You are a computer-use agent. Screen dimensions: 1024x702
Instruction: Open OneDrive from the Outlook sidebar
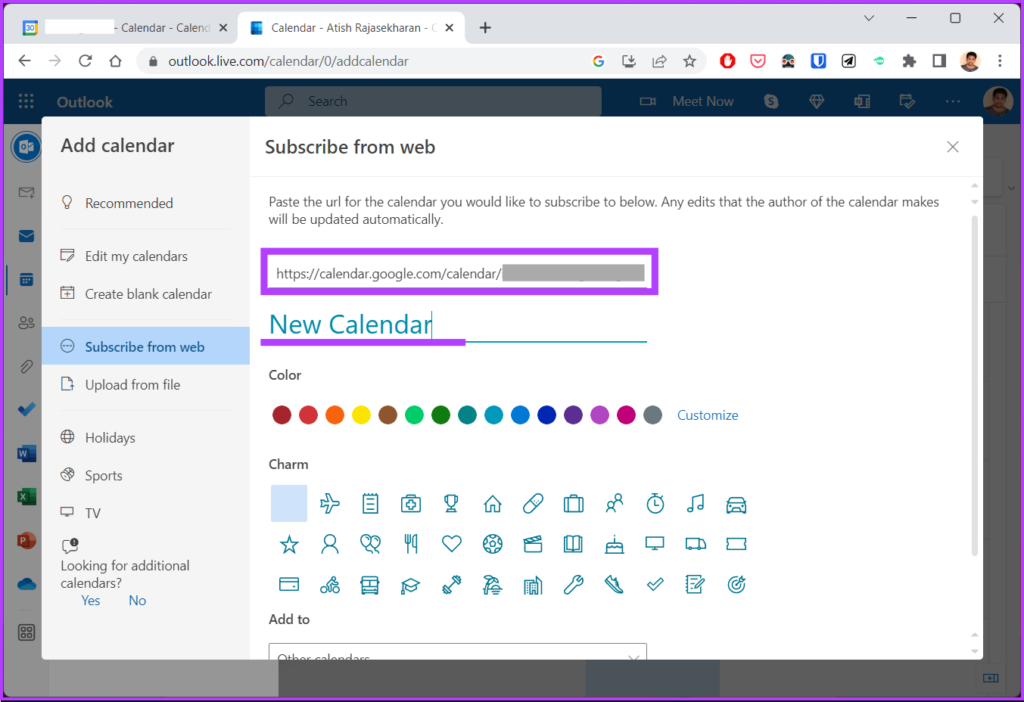[26, 584]
